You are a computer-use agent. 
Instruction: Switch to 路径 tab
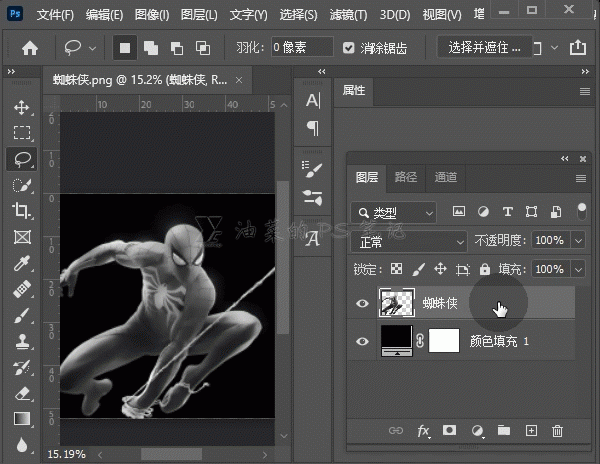(406, 177)
